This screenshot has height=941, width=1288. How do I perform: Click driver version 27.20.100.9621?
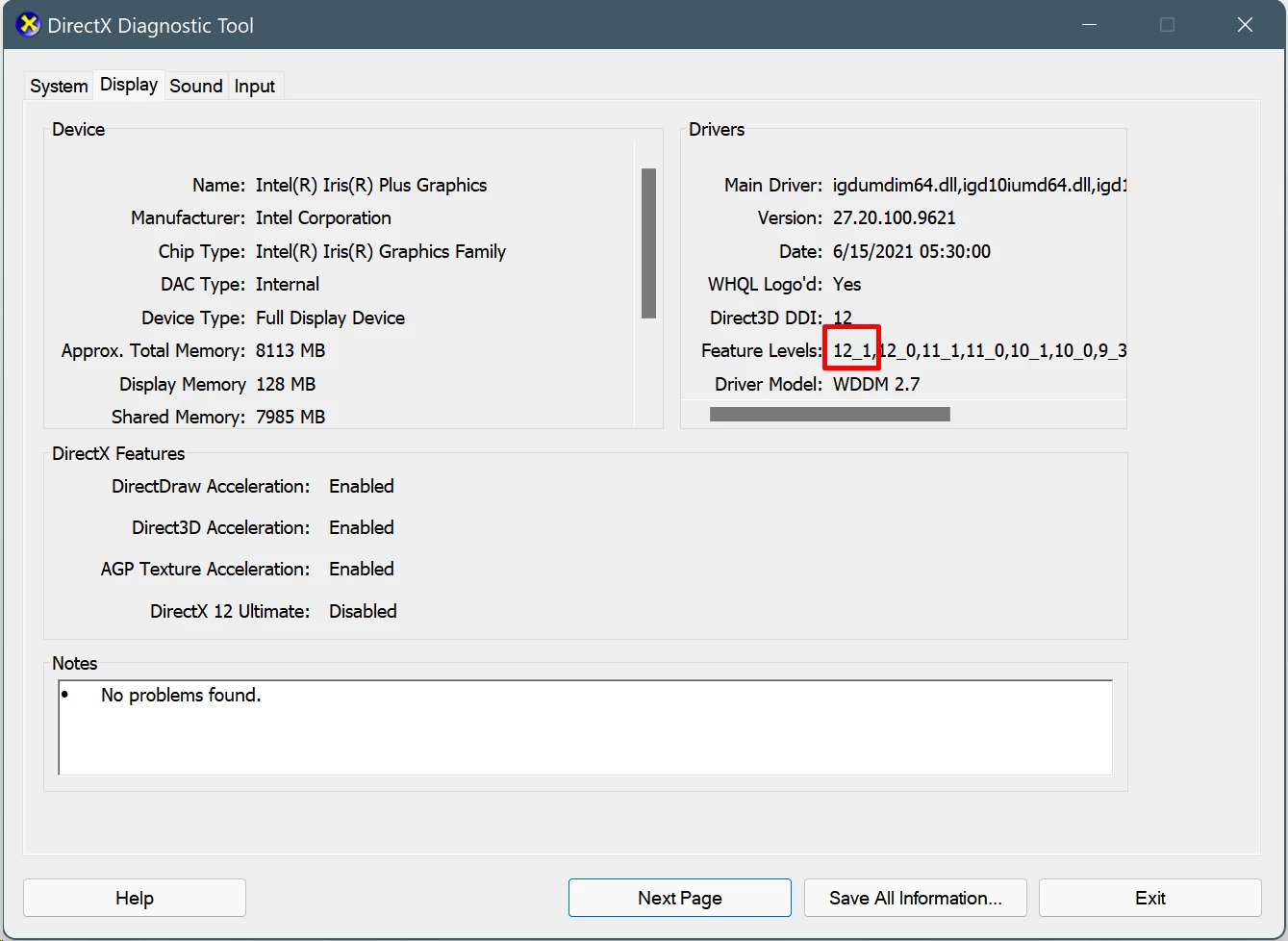click(895, 217)
